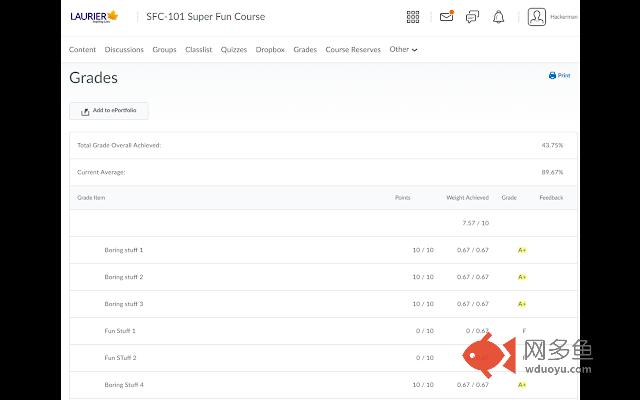This screenshot has width=640, height=400.
Task: Click the Add to ePortfolio button
Action: 109,111
